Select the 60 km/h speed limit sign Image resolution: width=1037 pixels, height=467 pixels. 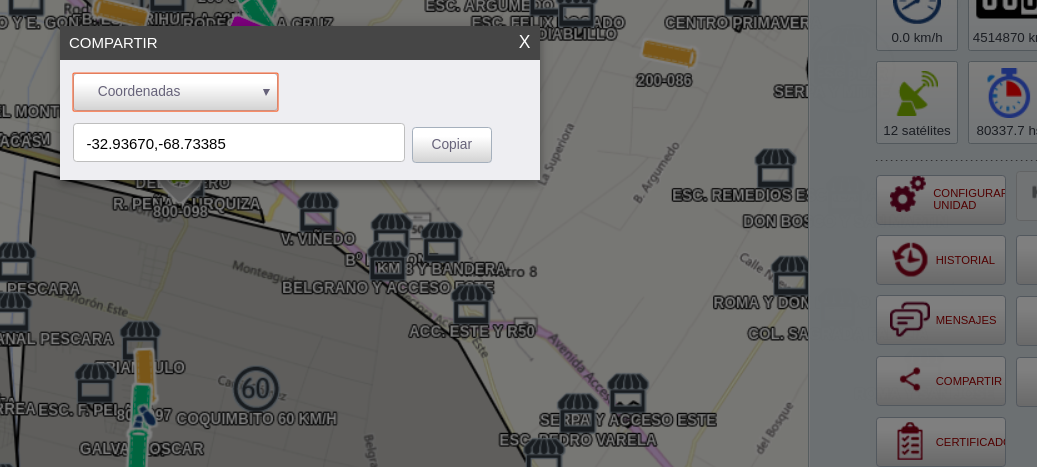(255, 389)
